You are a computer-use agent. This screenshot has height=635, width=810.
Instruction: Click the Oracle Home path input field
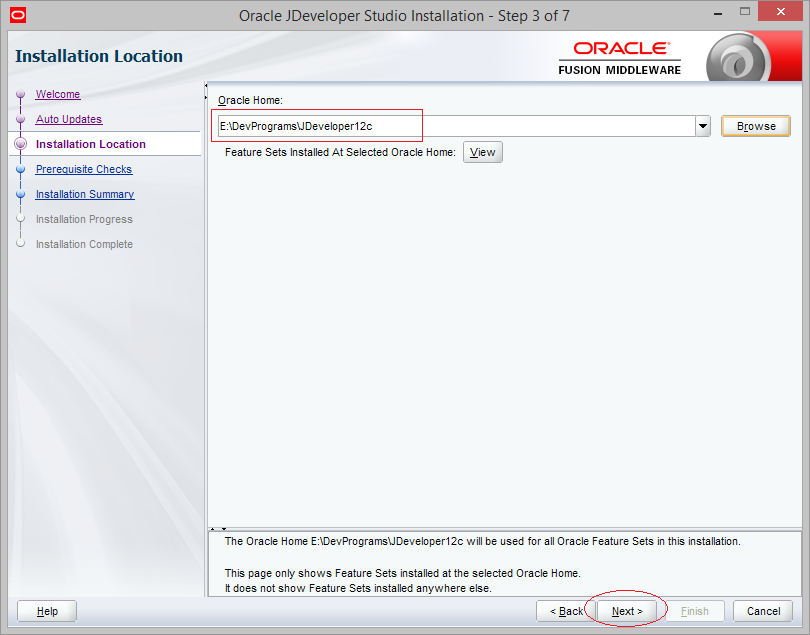coord(457,126)
